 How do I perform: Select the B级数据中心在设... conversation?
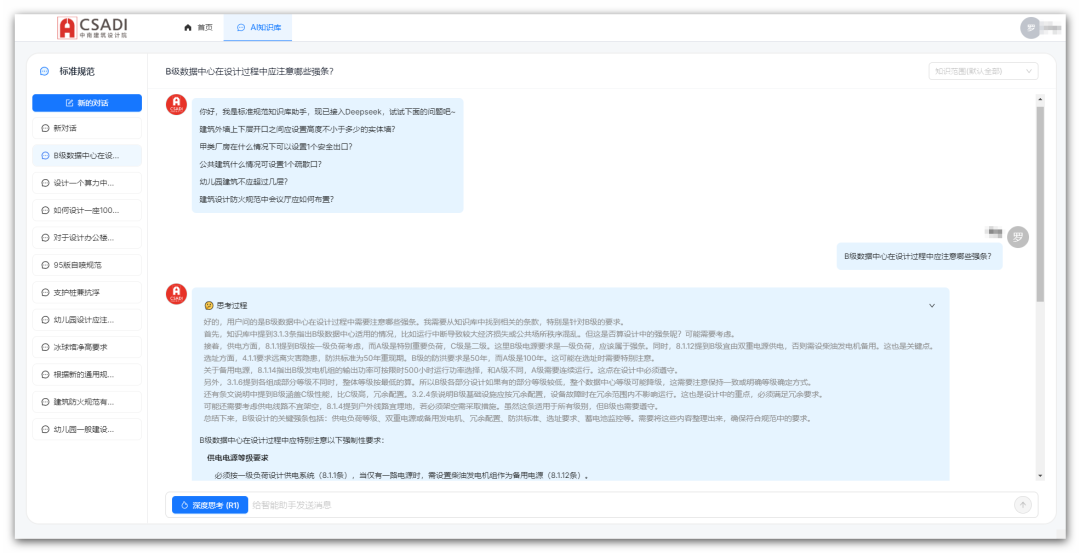click(x=87, y=156)
